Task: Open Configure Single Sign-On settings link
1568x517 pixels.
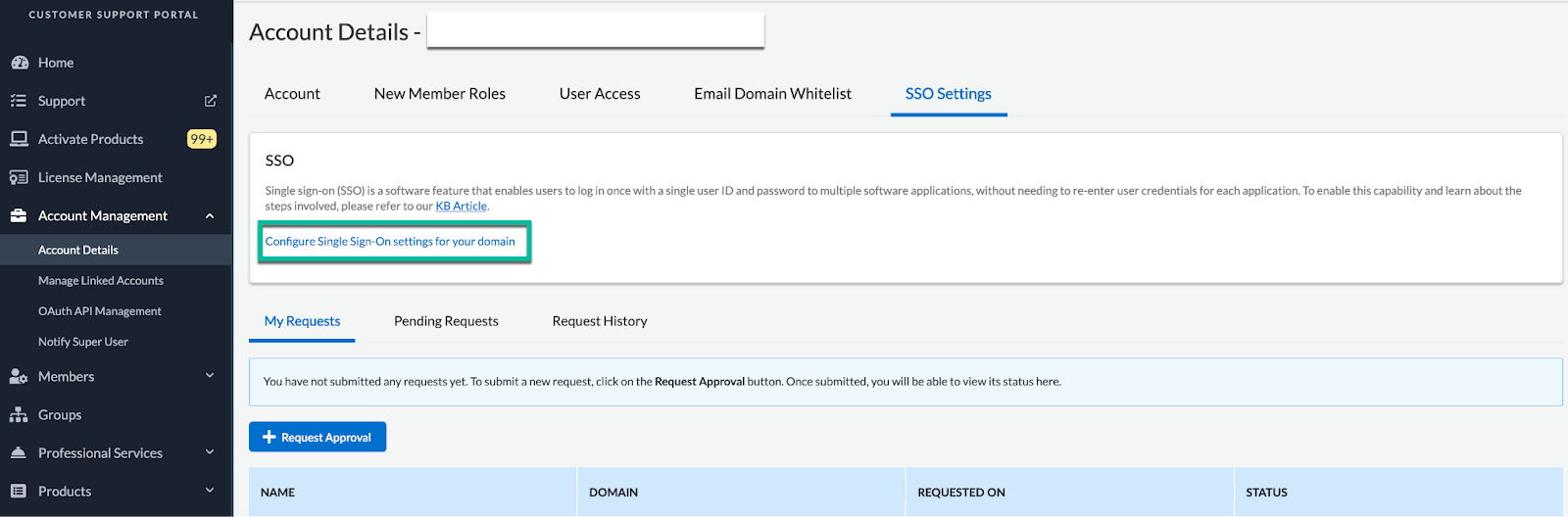Action: tap(390, 242)
